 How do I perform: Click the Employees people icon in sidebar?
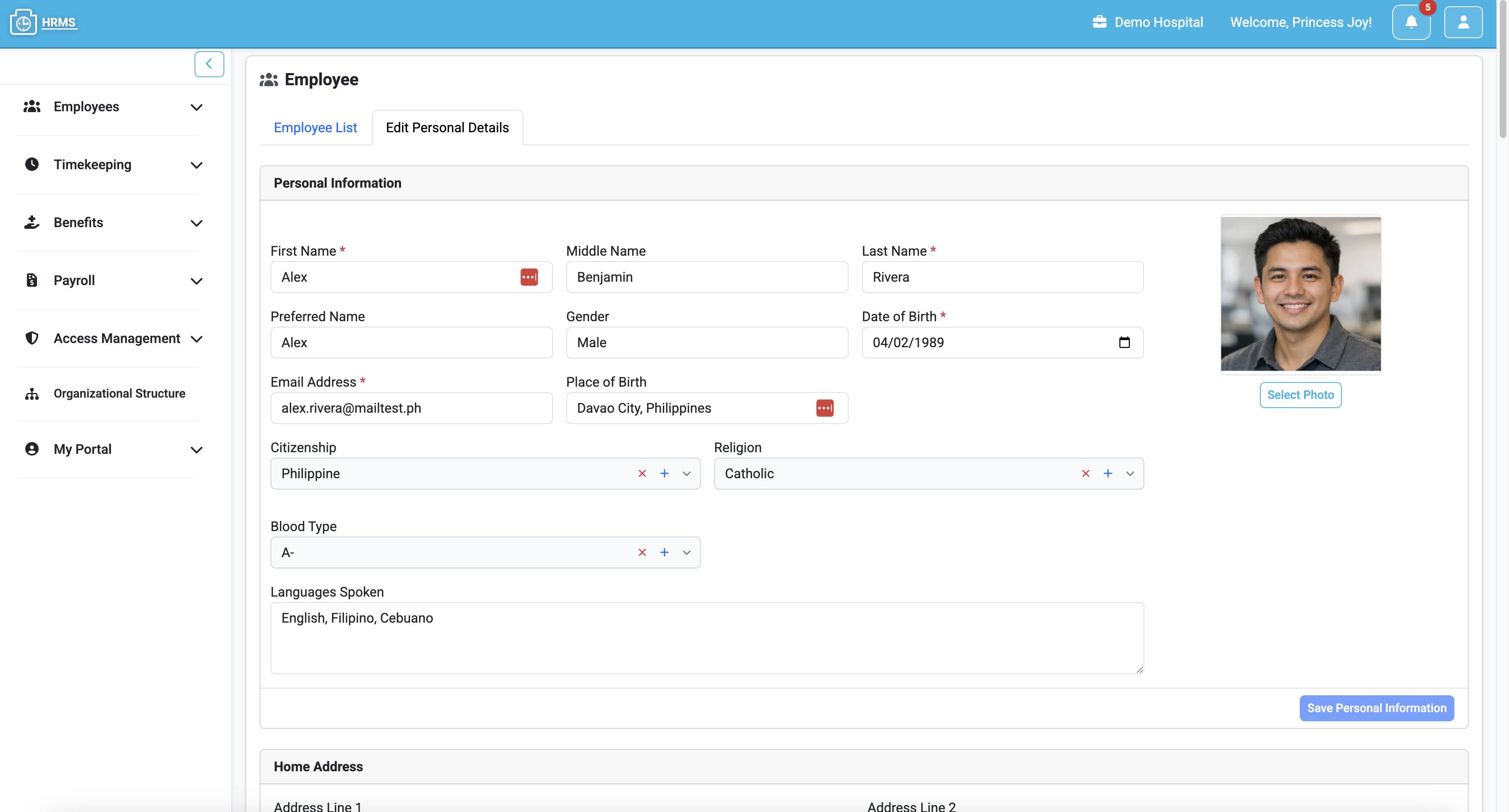coord(32,107)
